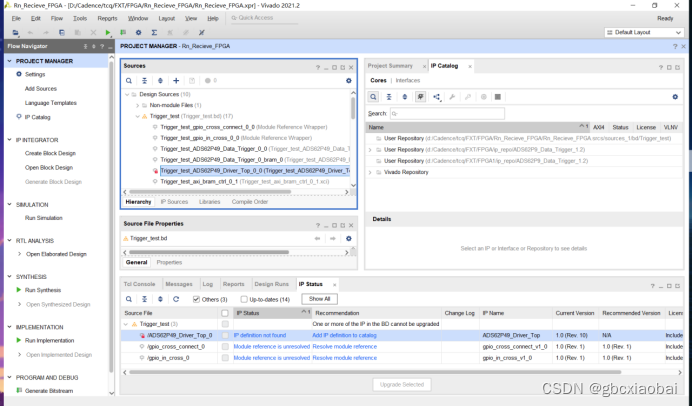Click Settings in Project Manager

click(x=35, y=74)
